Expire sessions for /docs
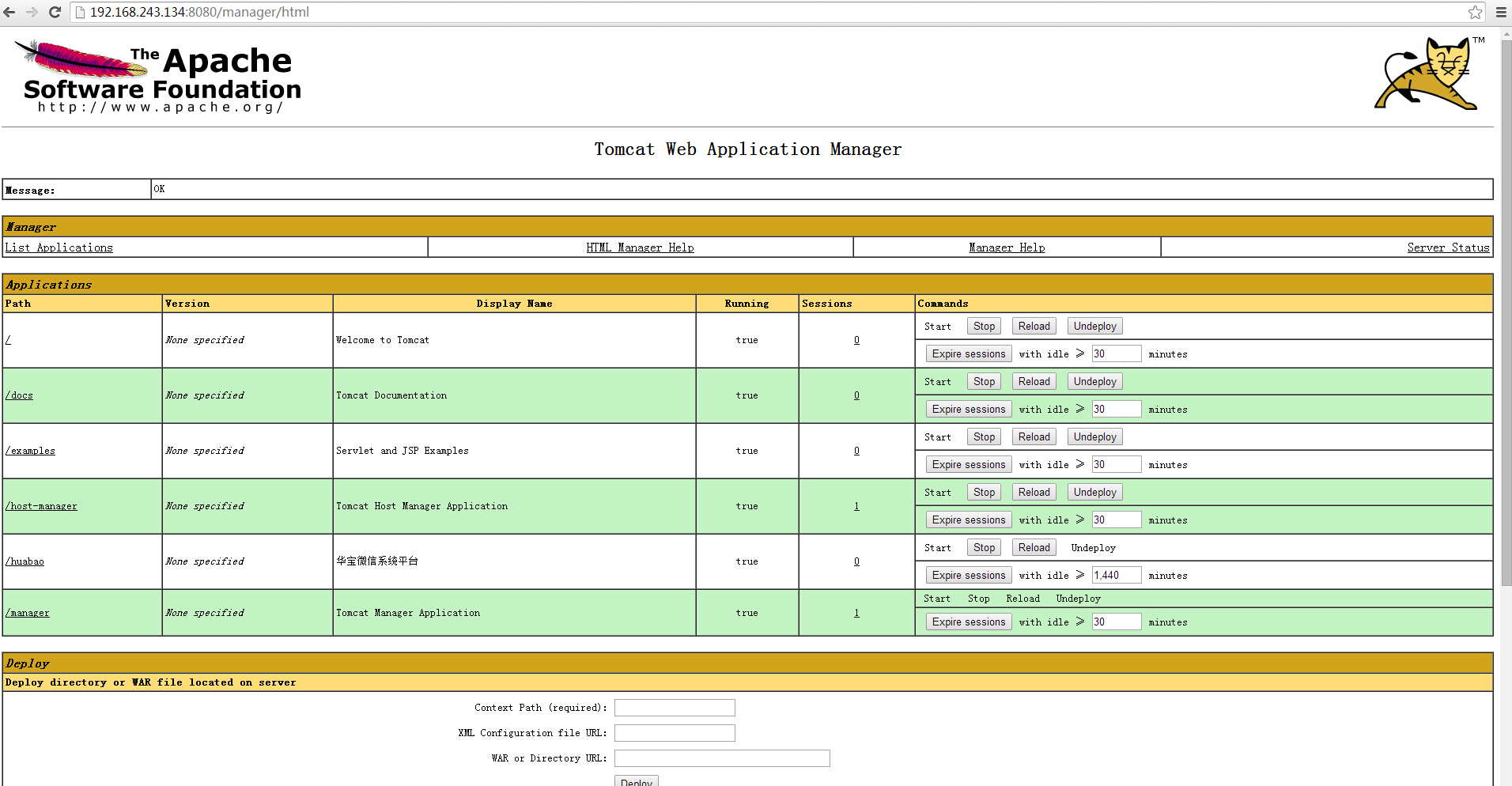The height and width of the screenshot is (786, 1512). pos(969,409)
